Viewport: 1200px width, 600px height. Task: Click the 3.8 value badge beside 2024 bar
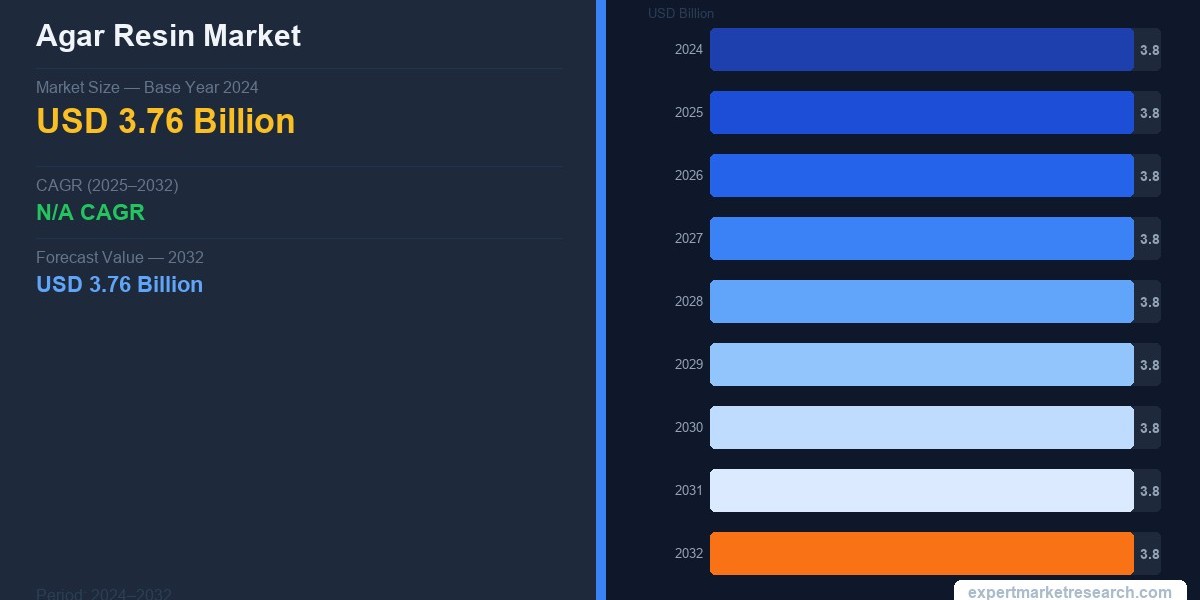coord(1149,50)
